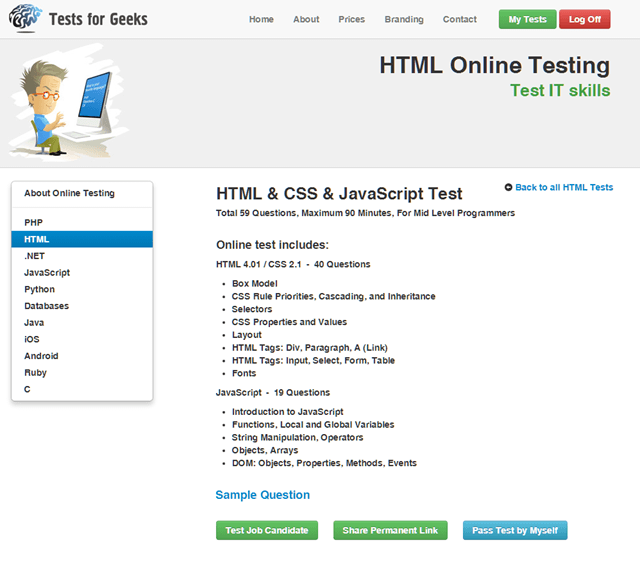The image size is (640, 563).
Task: Click the Tests for Geeks brain logo
Action: [x=25, y=18]
